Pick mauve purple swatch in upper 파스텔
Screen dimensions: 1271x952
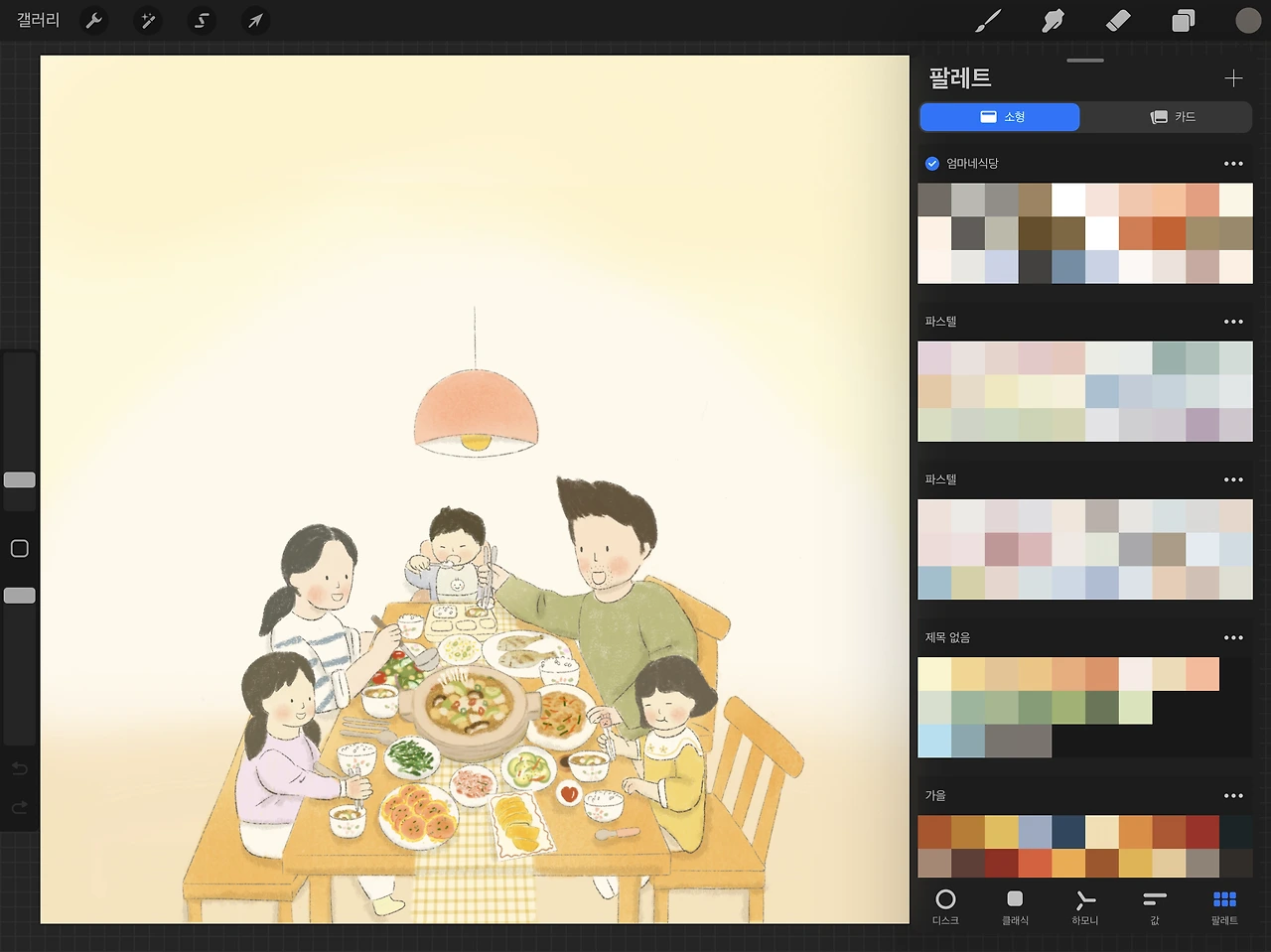1202,425
